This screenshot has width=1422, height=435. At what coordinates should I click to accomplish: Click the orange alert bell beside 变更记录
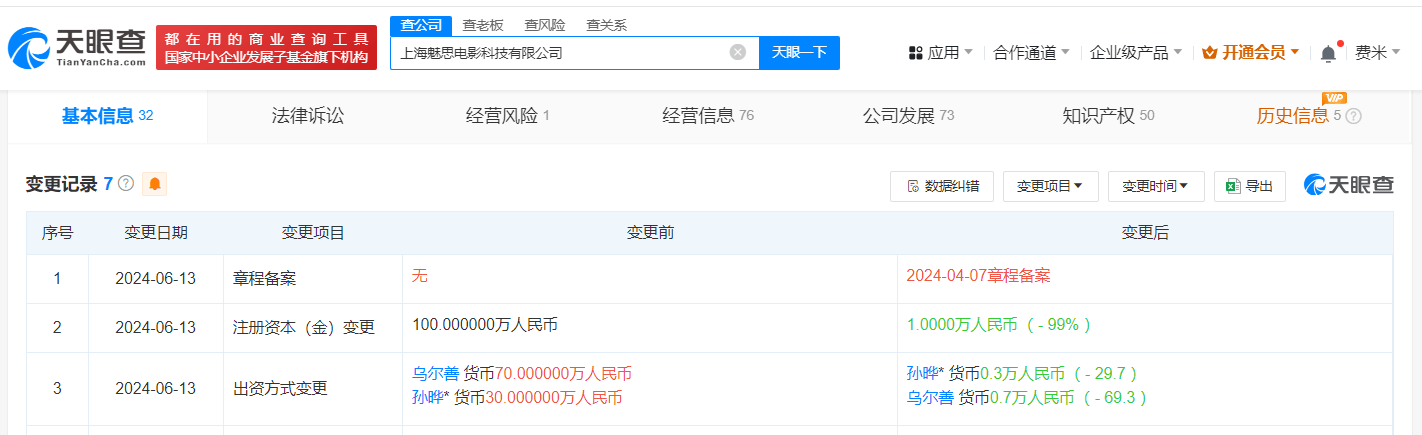tap(155, 184)
